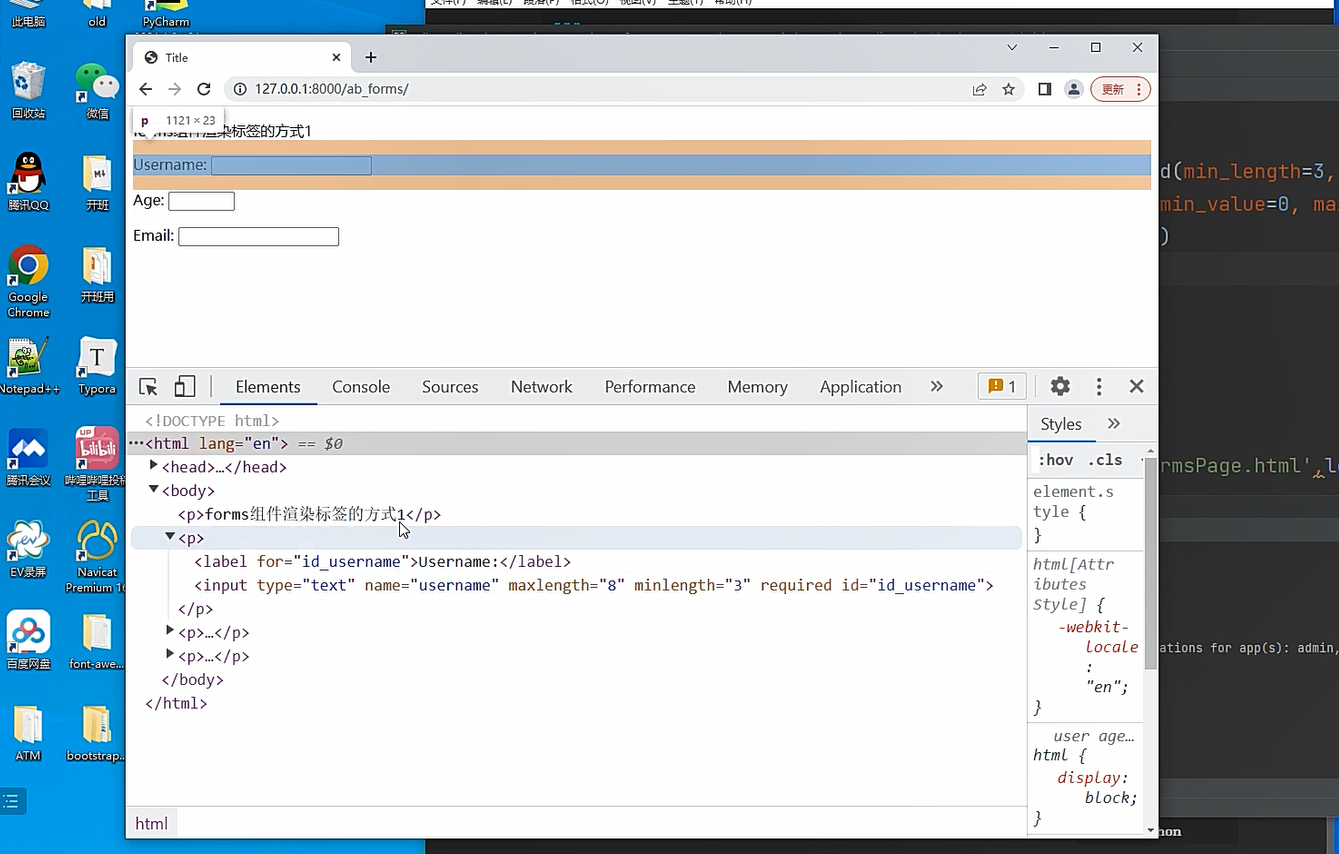
Task: Toggle device toolbar in DevTools
Action: (x=184, y=387)
